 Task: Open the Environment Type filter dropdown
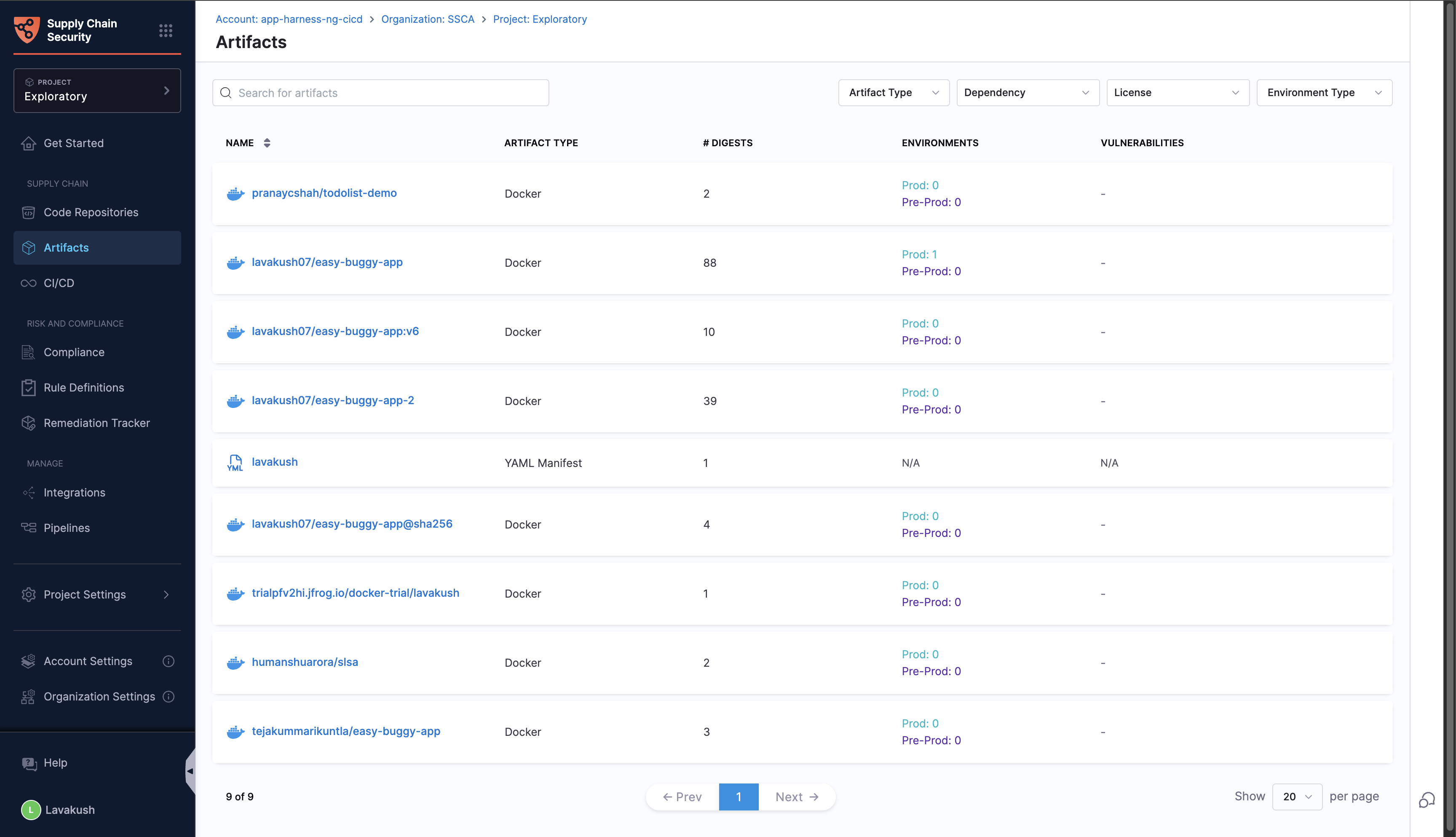tap(1324, 93)
